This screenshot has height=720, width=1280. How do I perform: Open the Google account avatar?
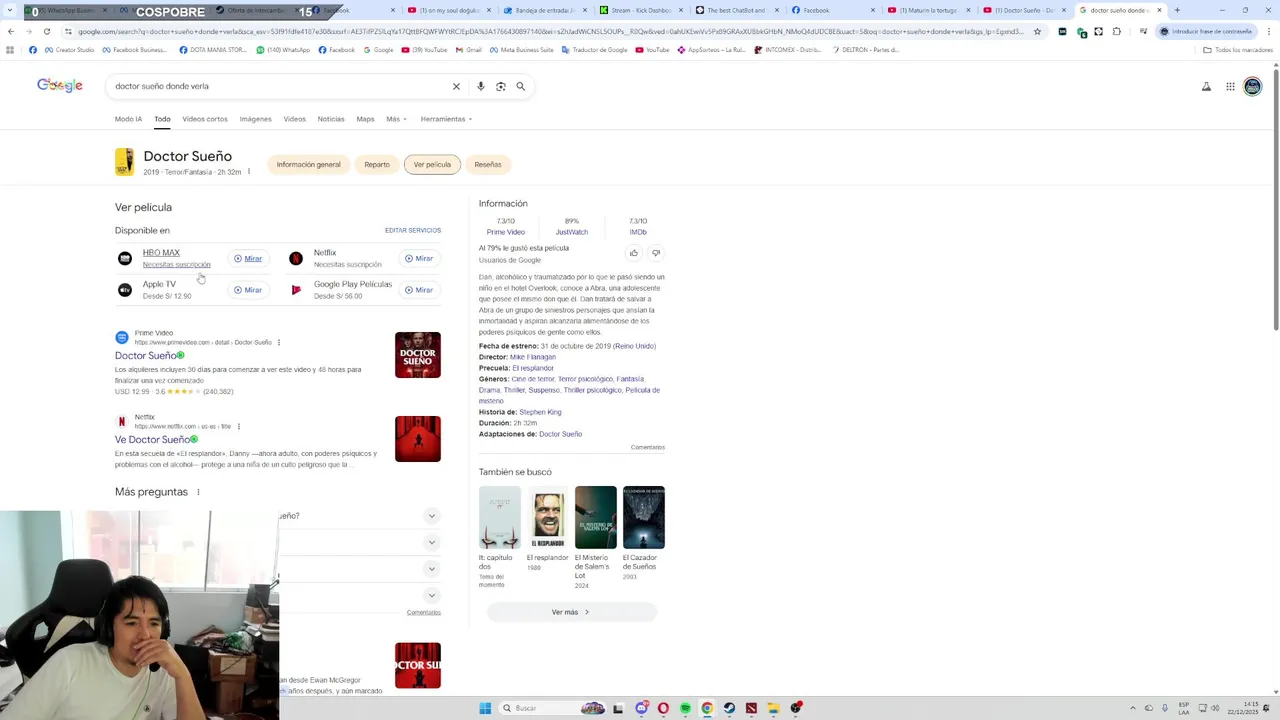click(1252, 86)
